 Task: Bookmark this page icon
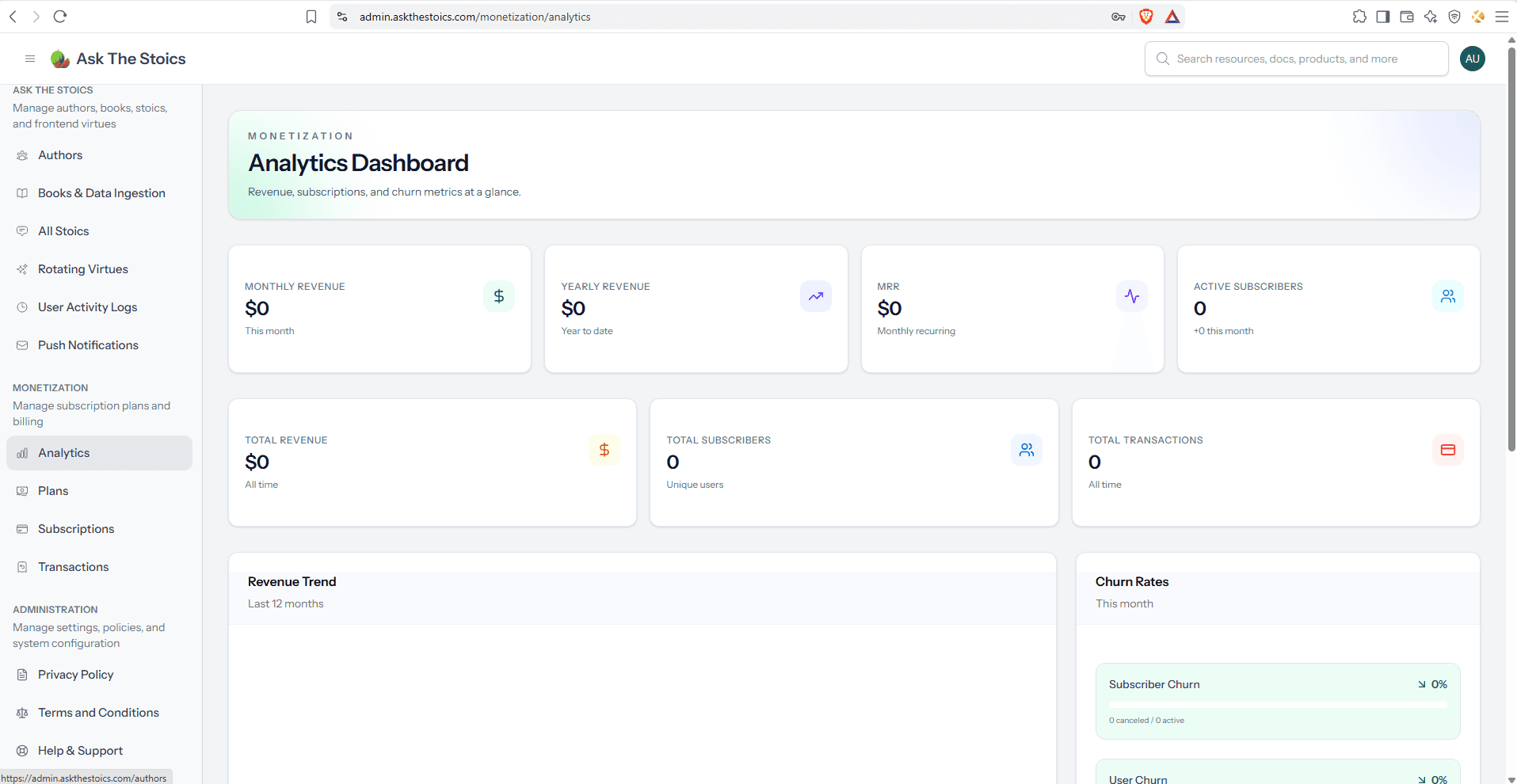tap(311, 17)
